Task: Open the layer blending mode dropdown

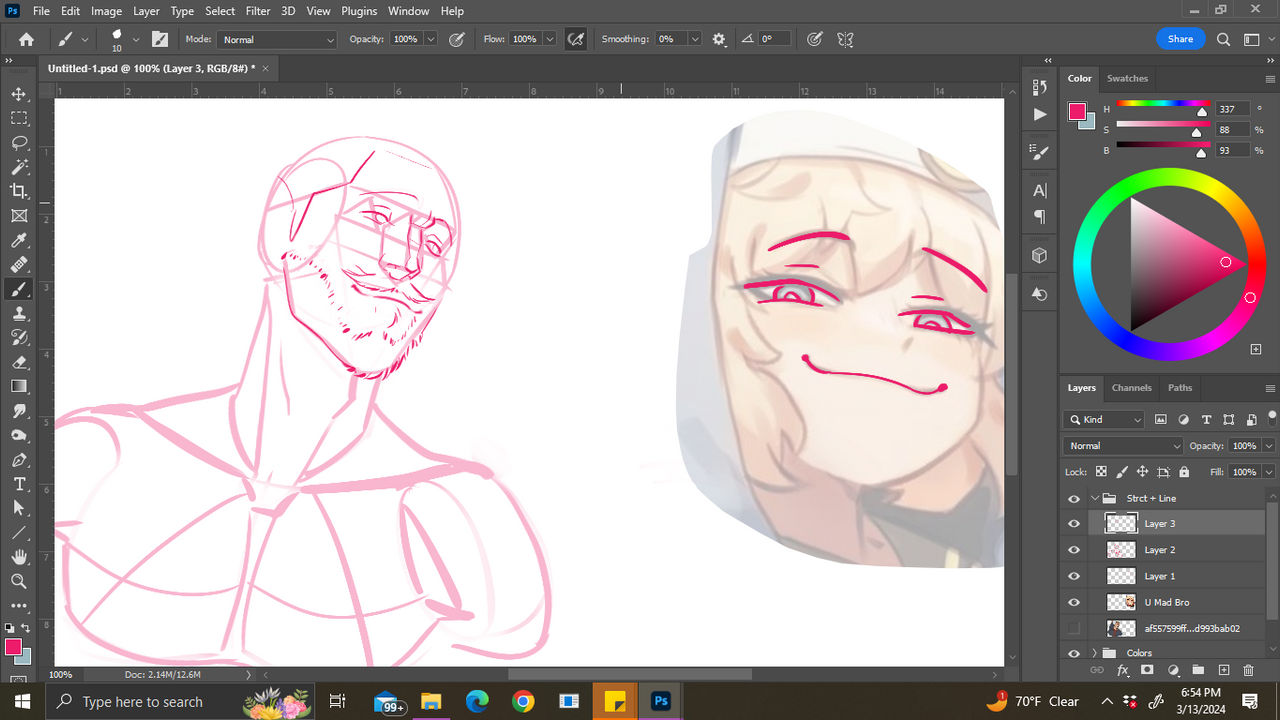Action: pos(1123,446)
